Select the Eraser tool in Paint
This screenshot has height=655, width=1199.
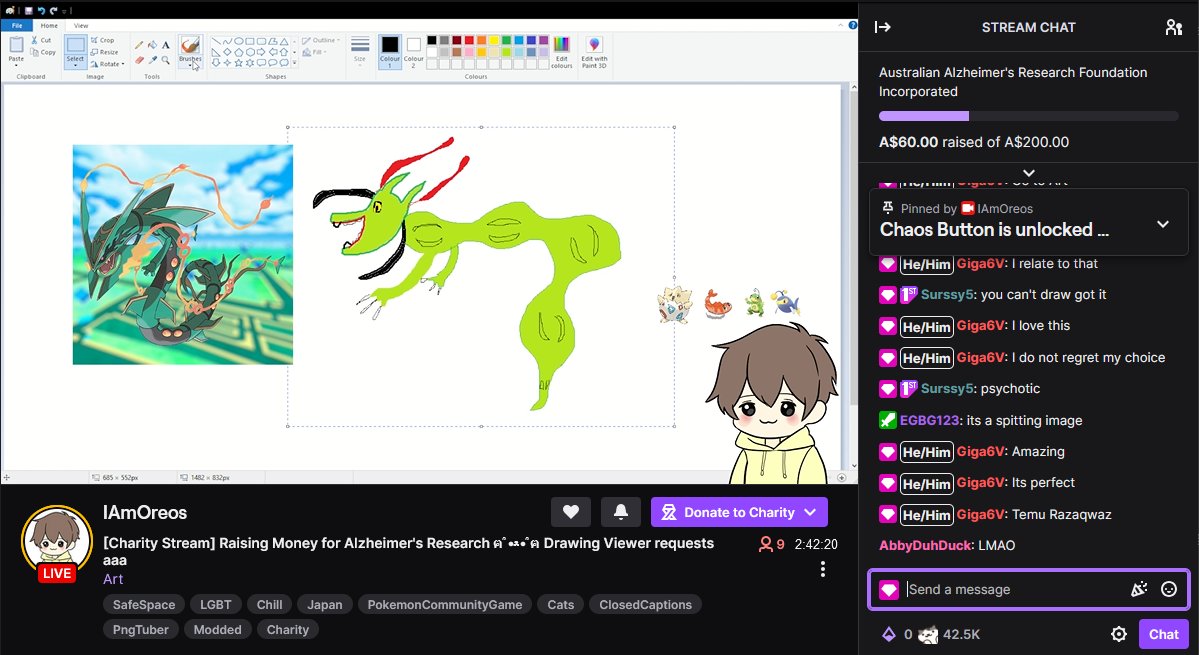tap(138, 60)
